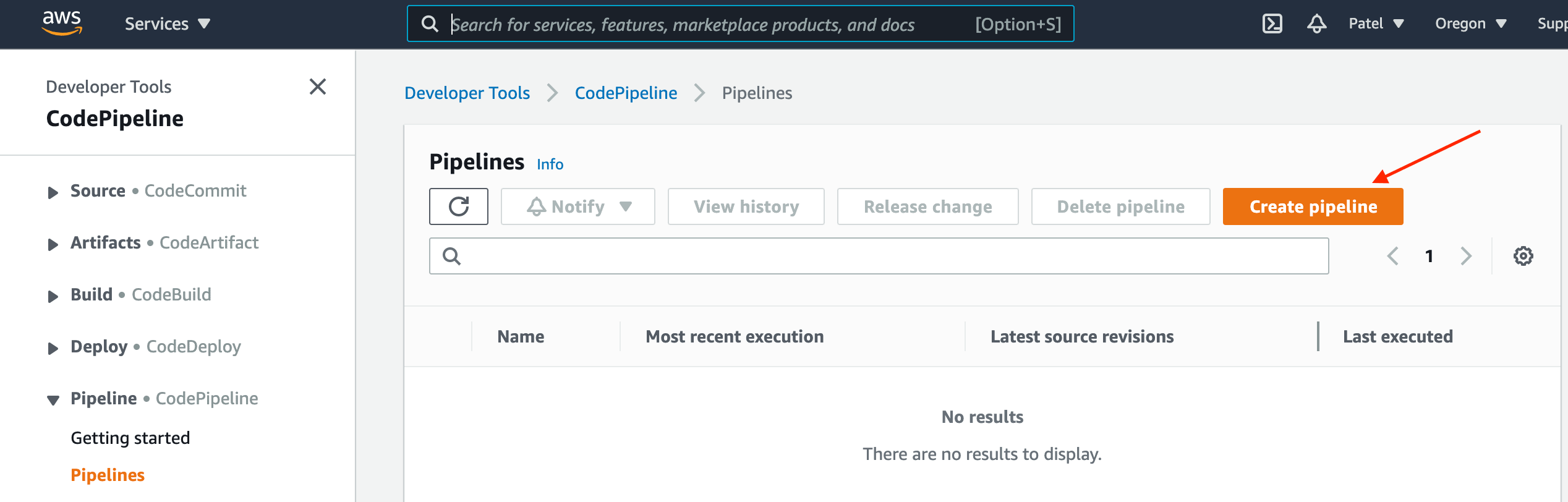Click Last executed column header
Viewport: 1568px width, 502px height.
pos(1397,337)
